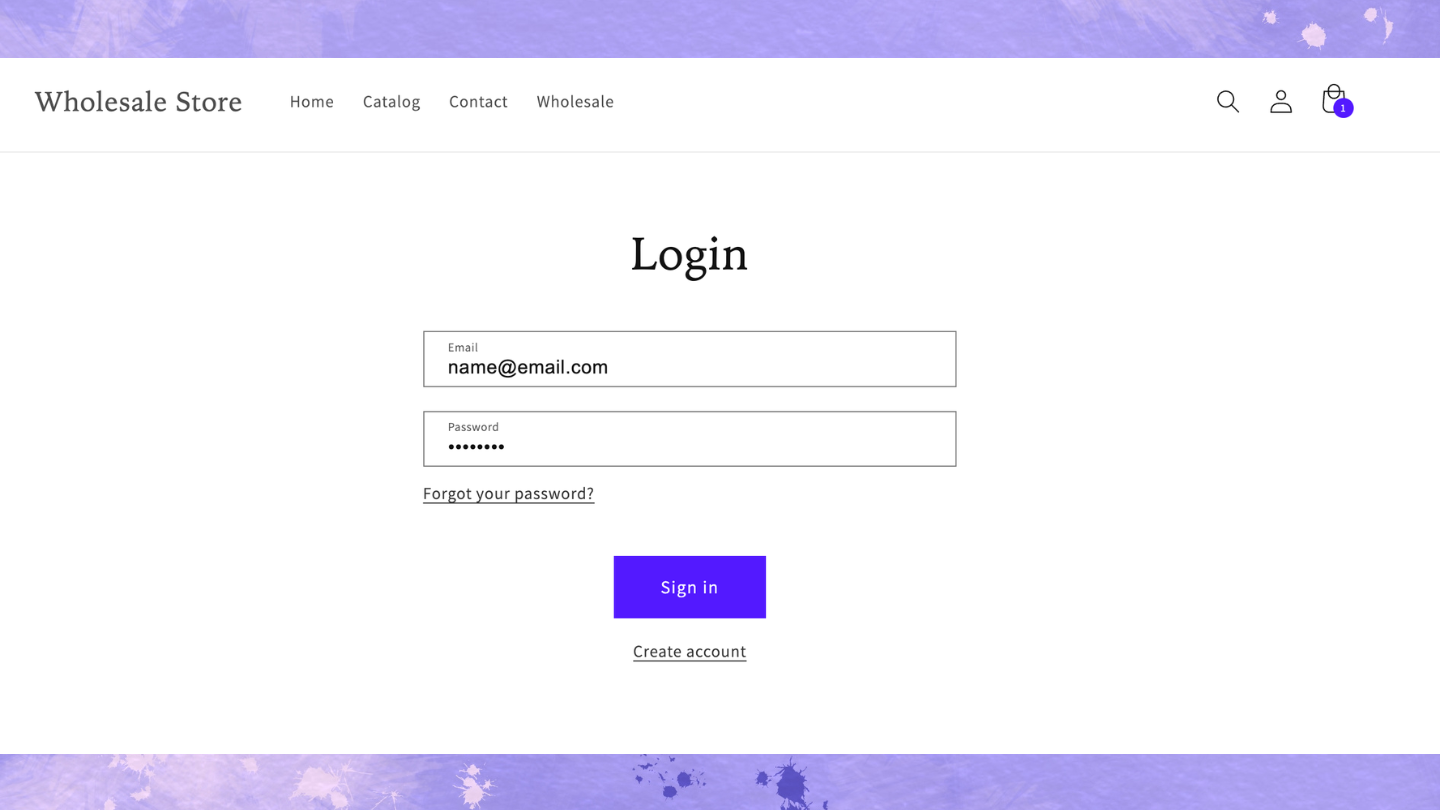Image resolution: width=1440 pixels, height=810 pixels.
Task: Click the purple footer banner
Action: 720,782
